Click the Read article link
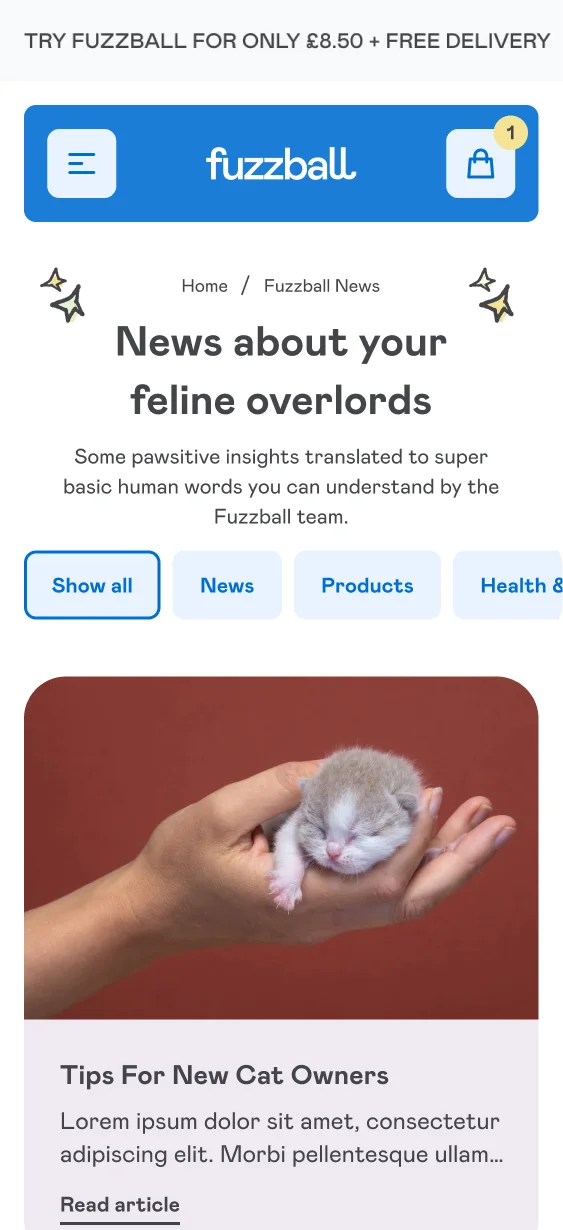The width and height of the screenshot is (563, 1230). click(120, 1205)
